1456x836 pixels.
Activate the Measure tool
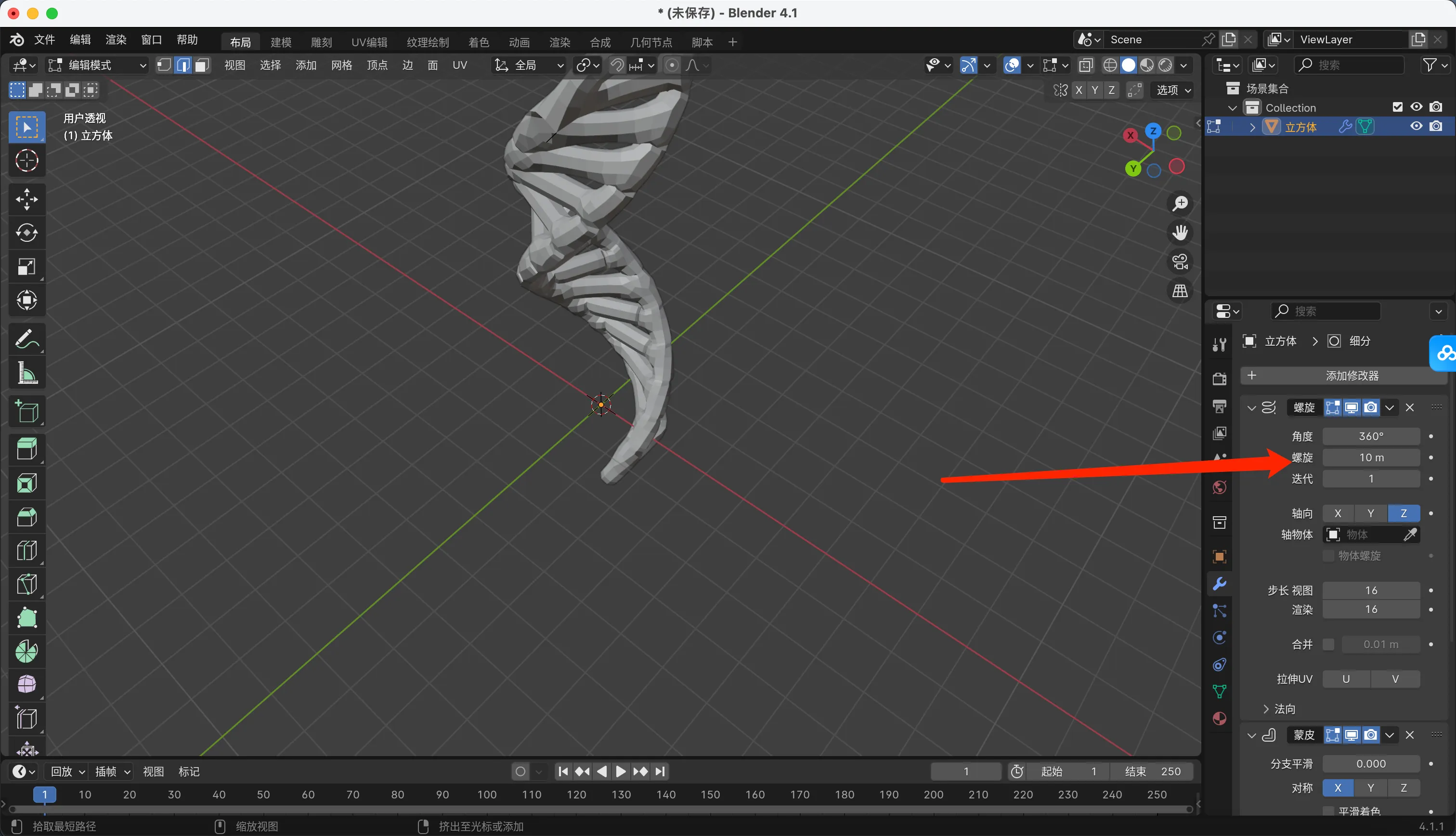pos(26,373)
